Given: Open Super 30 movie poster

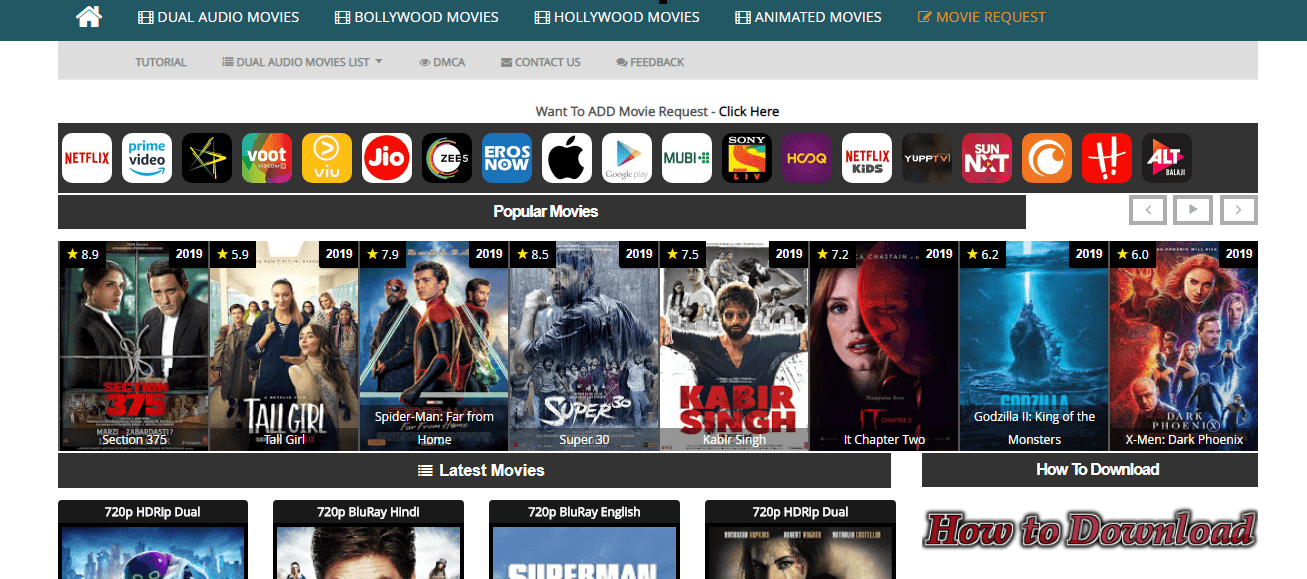Looking at the screenshot, I should [584, 346].
